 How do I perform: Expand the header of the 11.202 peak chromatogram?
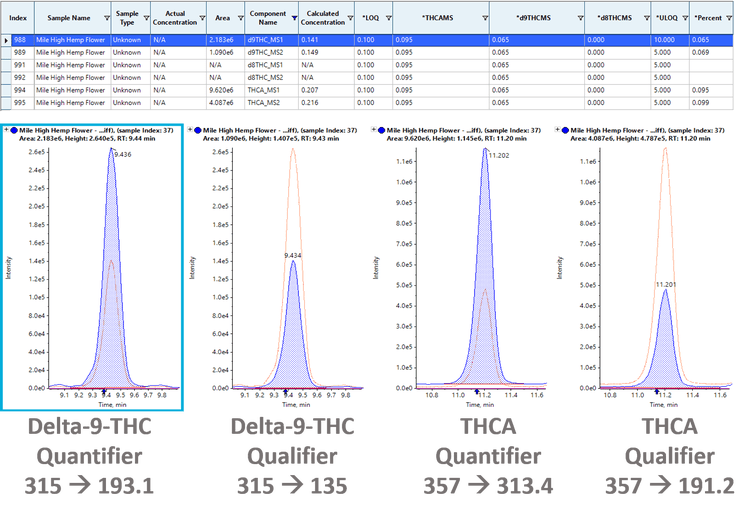click(x=373, y=130)
